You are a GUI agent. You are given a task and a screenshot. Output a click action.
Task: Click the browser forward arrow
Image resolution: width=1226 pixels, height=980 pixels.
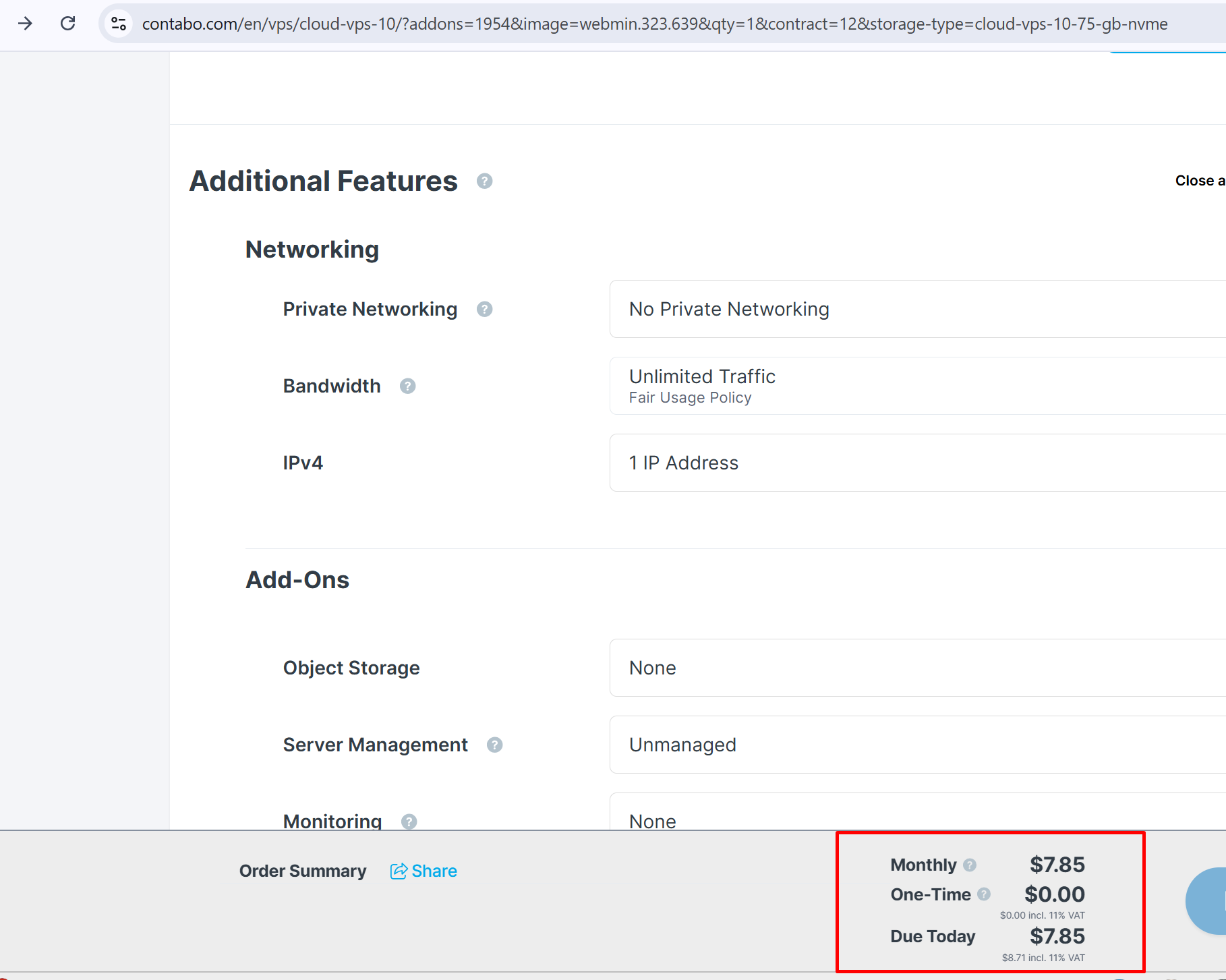point(25,24)
